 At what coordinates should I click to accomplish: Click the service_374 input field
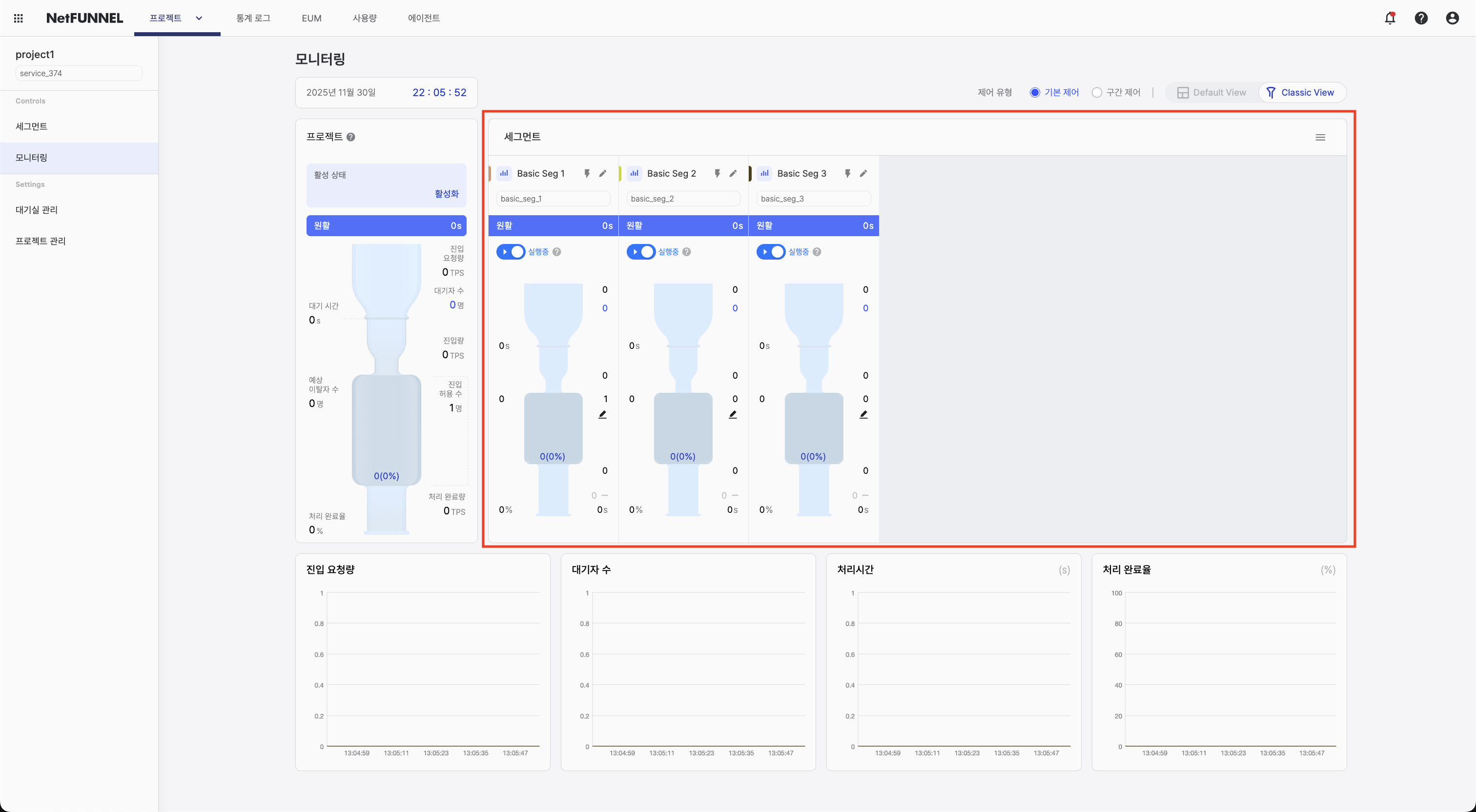coord(78,73)
